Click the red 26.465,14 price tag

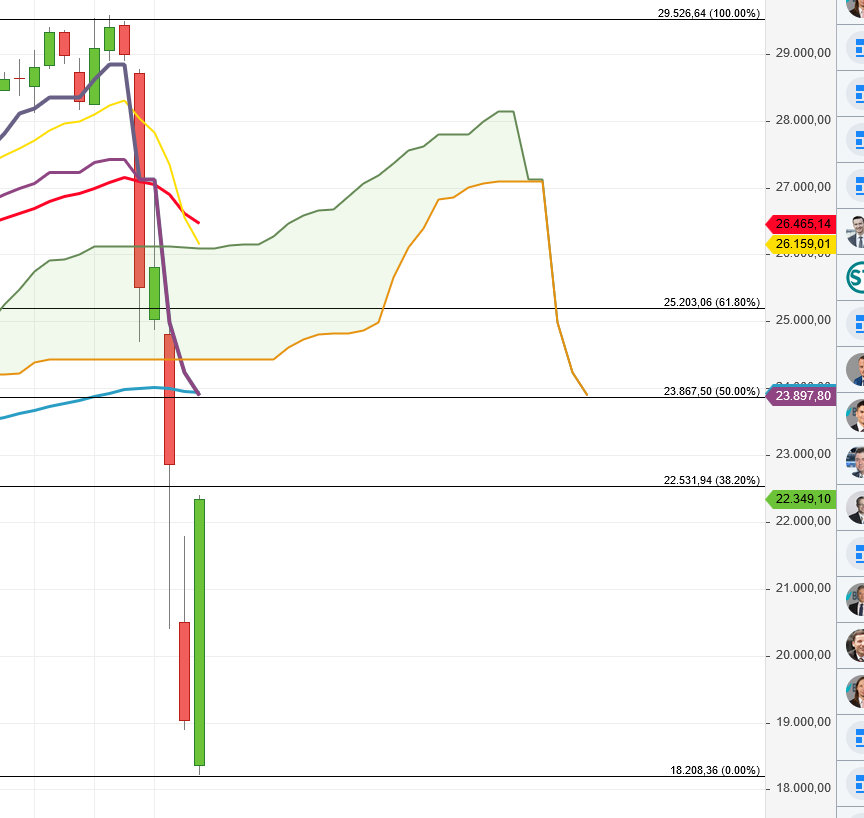point(801,224)
